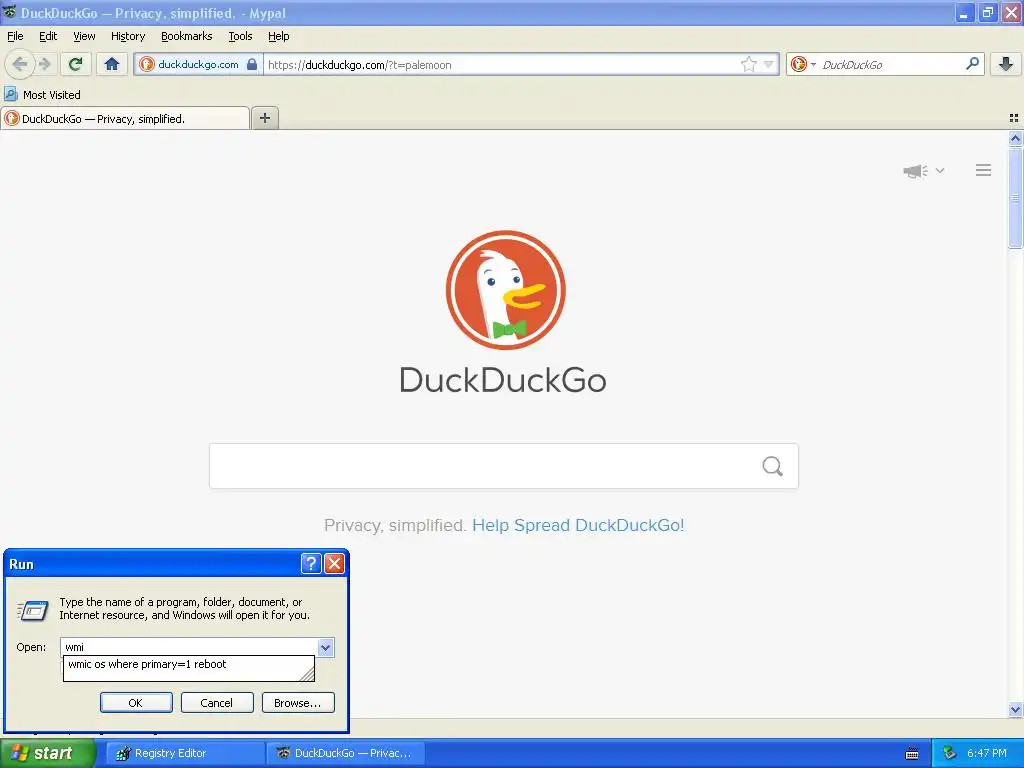This screenshot has width=1024, height=768.
Task: Expand the Run Open combo dropdown arrow
Action: [325, 647]
